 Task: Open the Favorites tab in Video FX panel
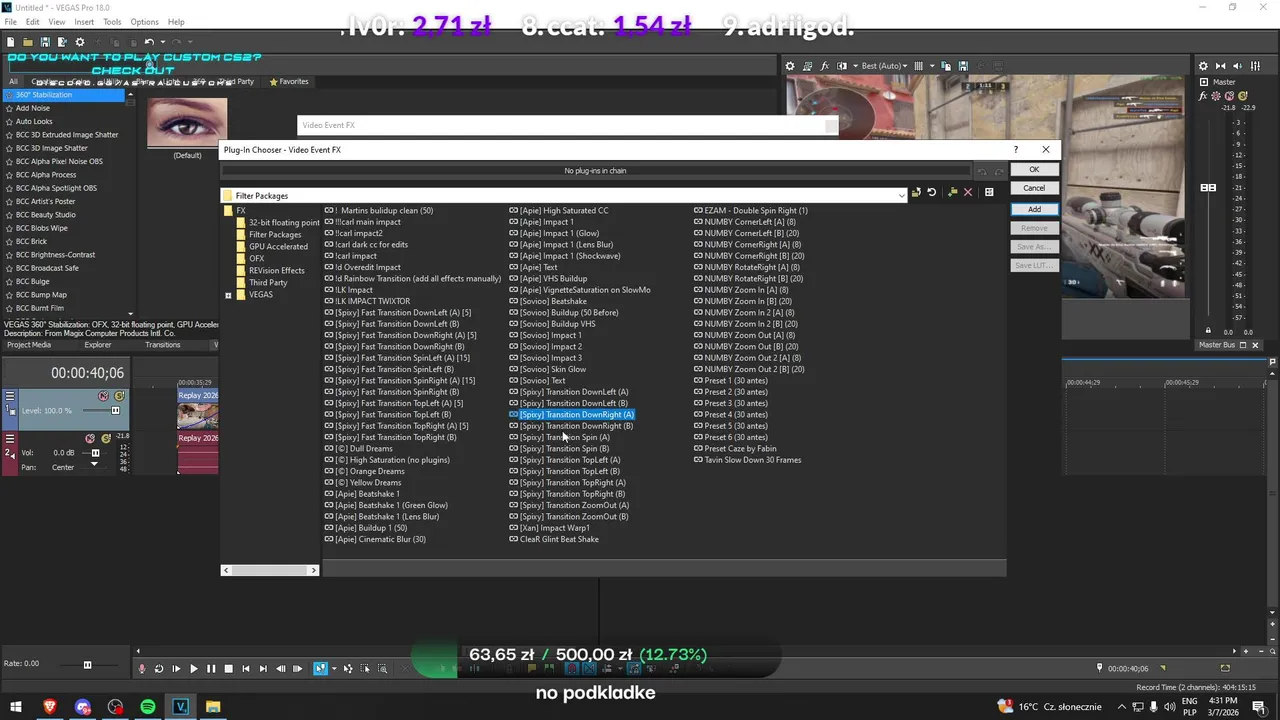pyautogui.click(x=289, y=82)
